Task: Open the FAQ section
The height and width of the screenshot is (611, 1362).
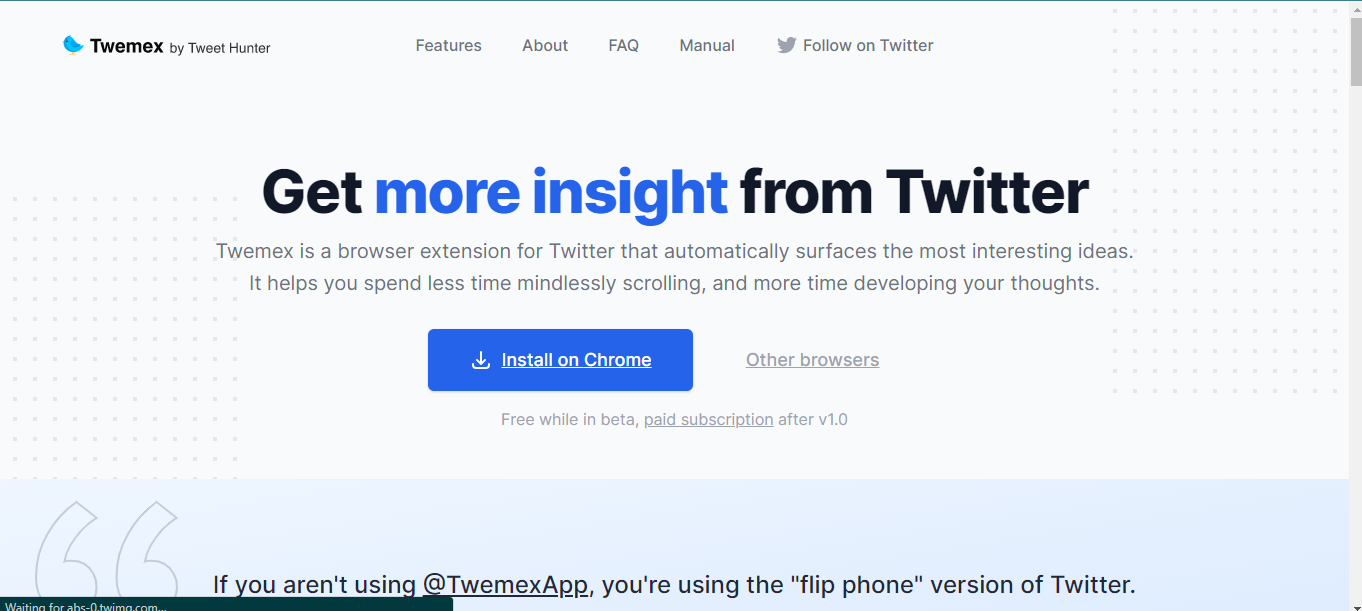Action: pyautogui.click(x=624, y=45)
